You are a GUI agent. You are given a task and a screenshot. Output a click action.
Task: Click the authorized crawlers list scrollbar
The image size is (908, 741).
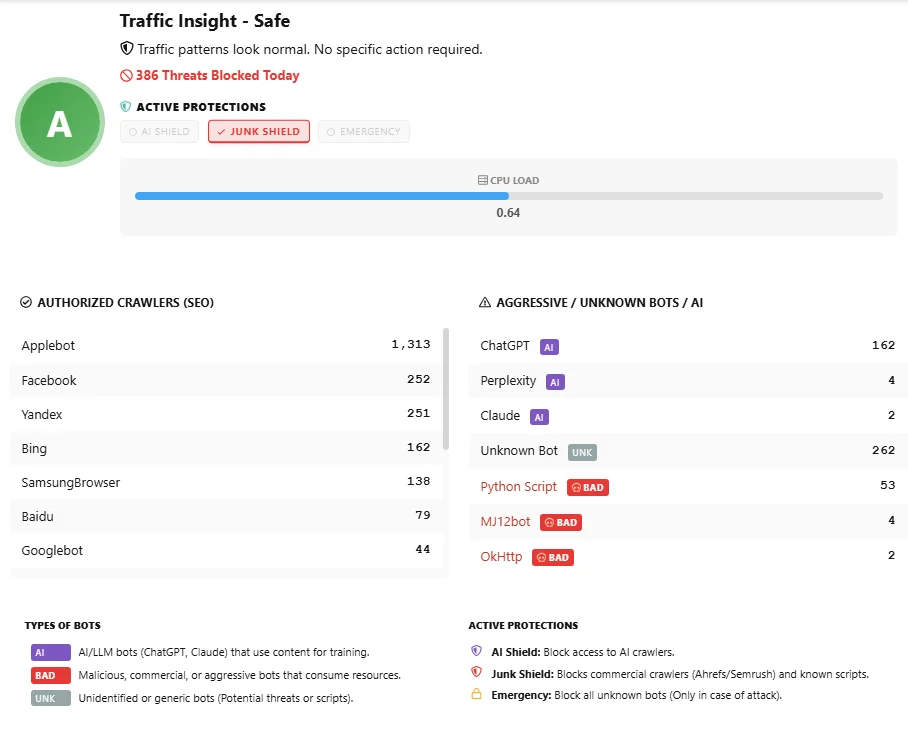tap(446, 388)
